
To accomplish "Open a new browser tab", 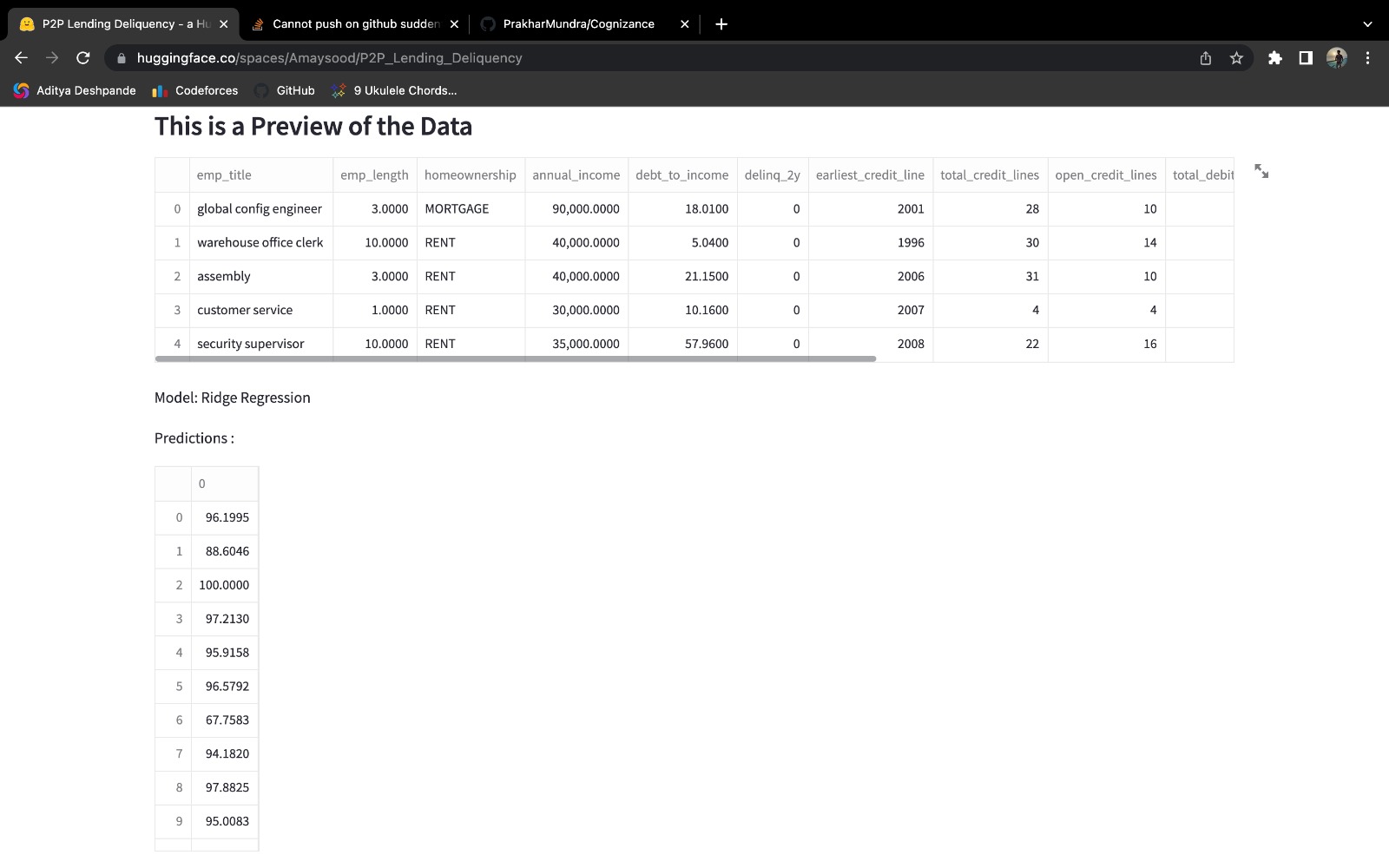I will tap(721, 24).
